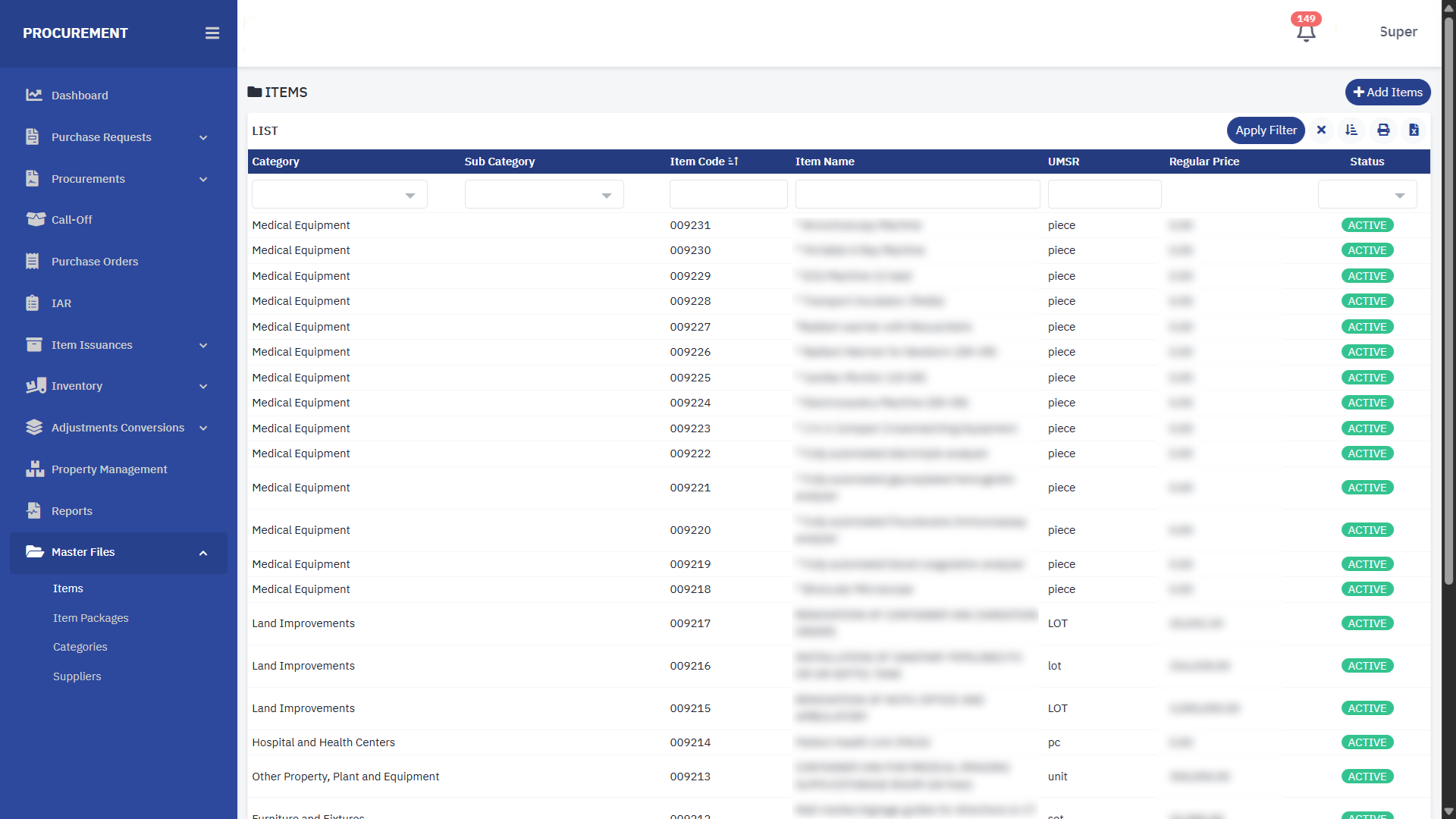Open the Category filter dropdown

pos(340,195)
